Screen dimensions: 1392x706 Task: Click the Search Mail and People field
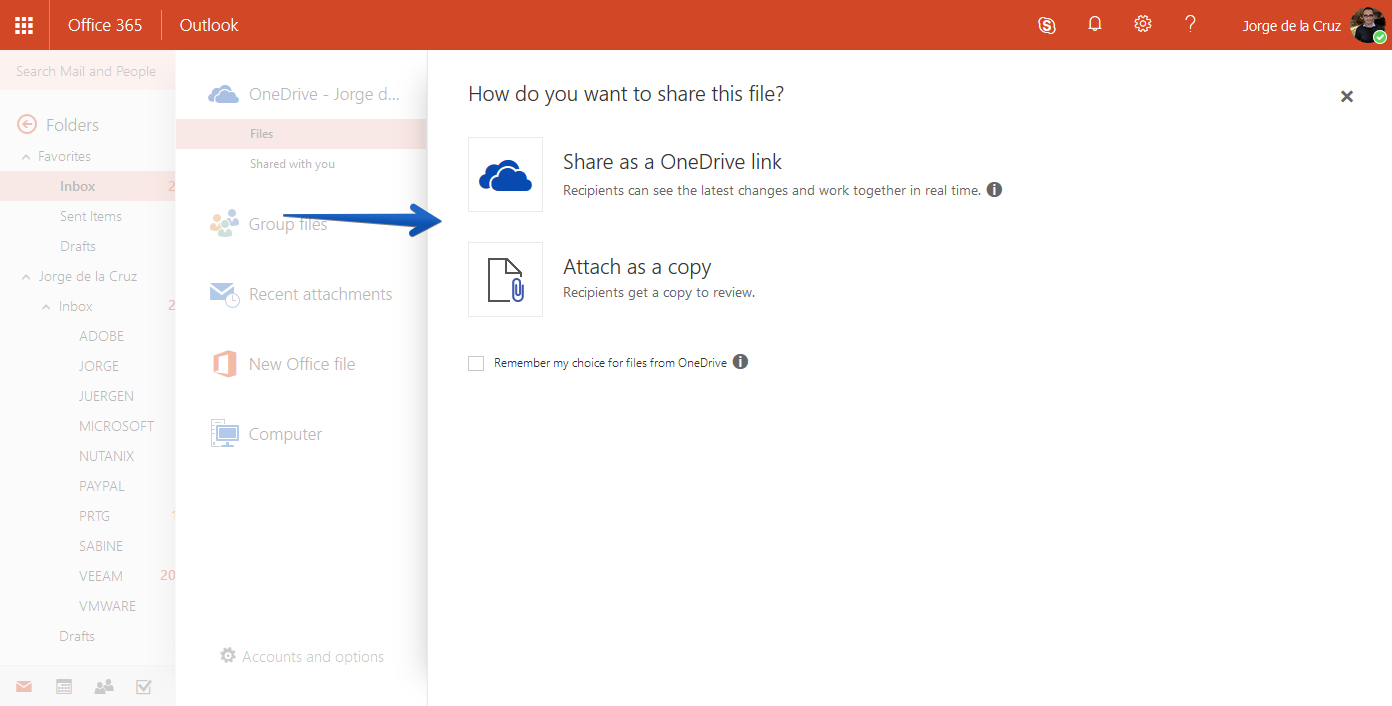click(x=87, y=71)
